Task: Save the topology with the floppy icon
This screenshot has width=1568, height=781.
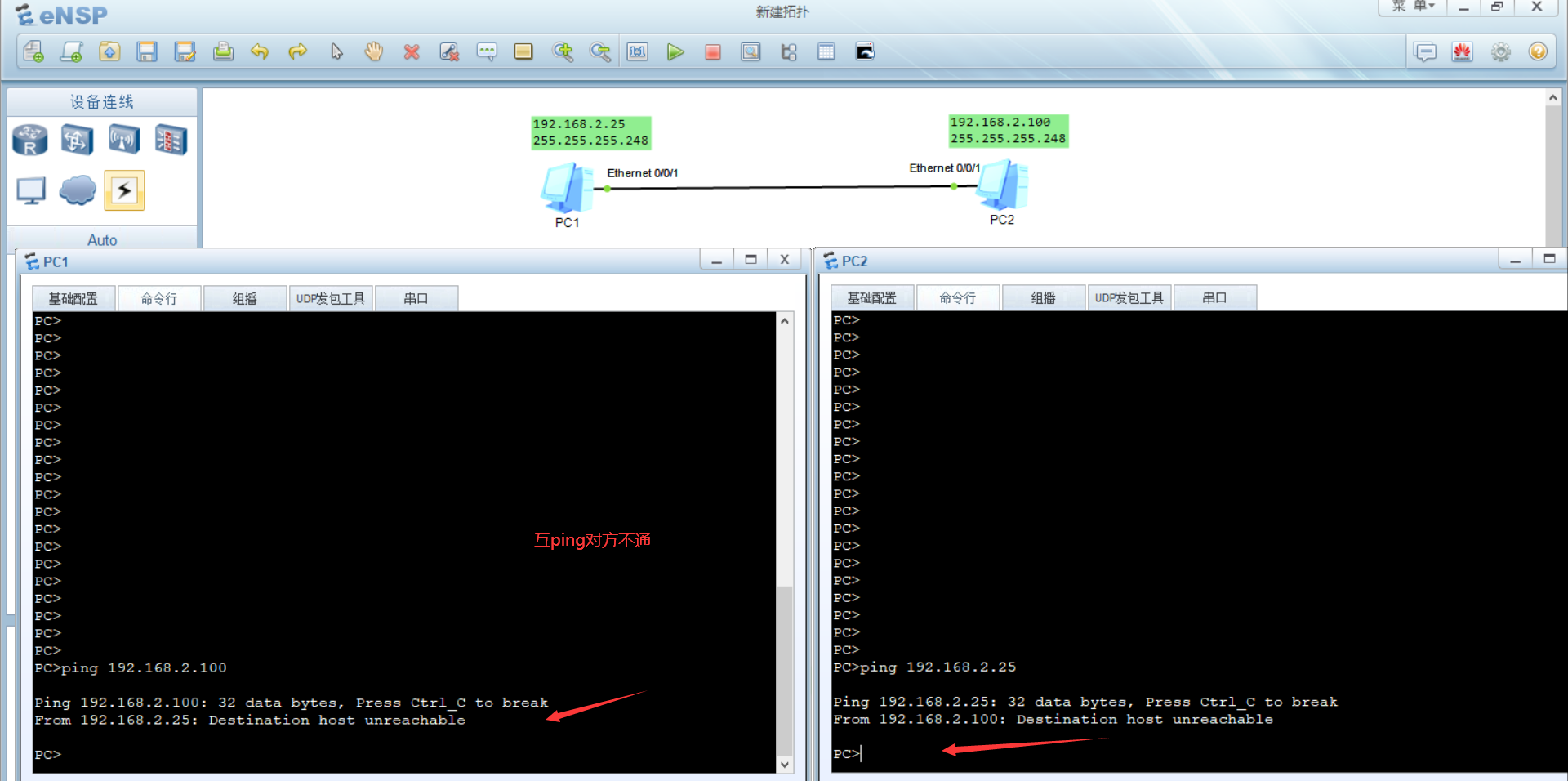Action: pyautogui.click(x=147, y=52)
